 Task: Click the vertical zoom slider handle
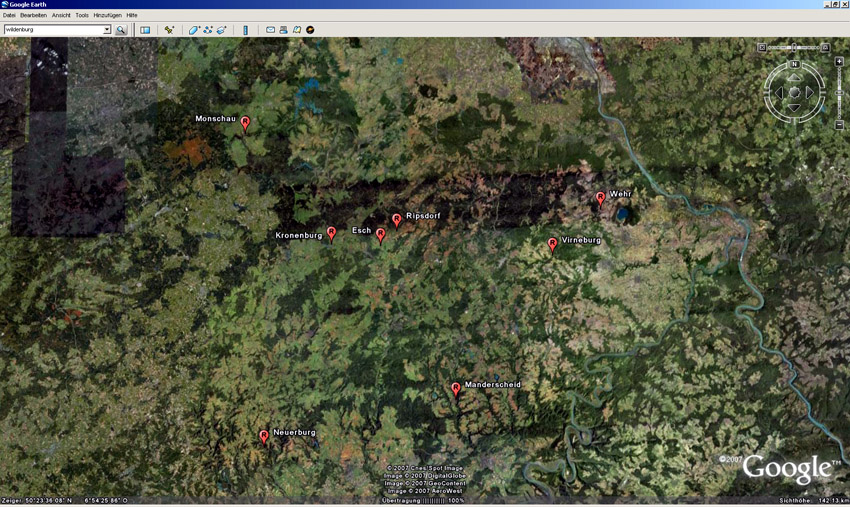[839, 93]
